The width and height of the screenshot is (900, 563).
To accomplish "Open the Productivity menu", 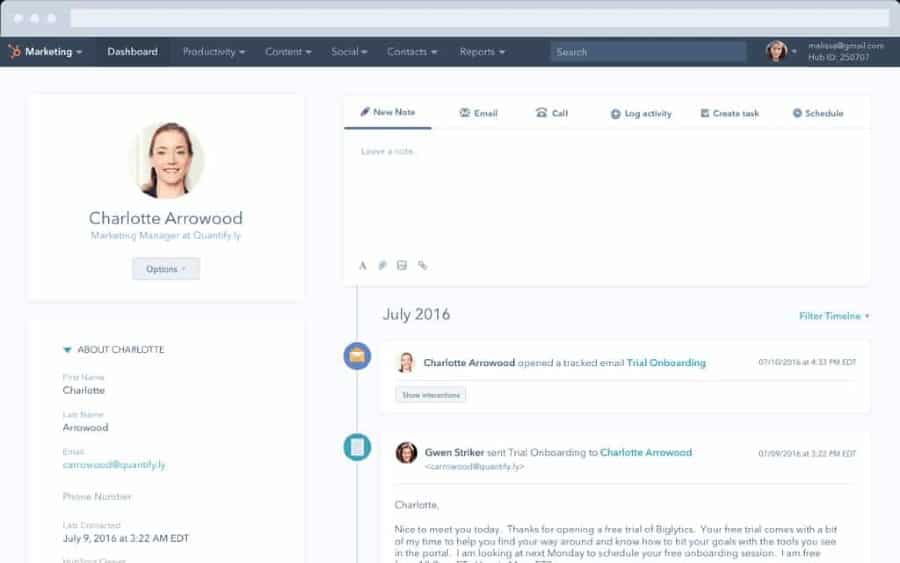I will click(x=214, y=52).
